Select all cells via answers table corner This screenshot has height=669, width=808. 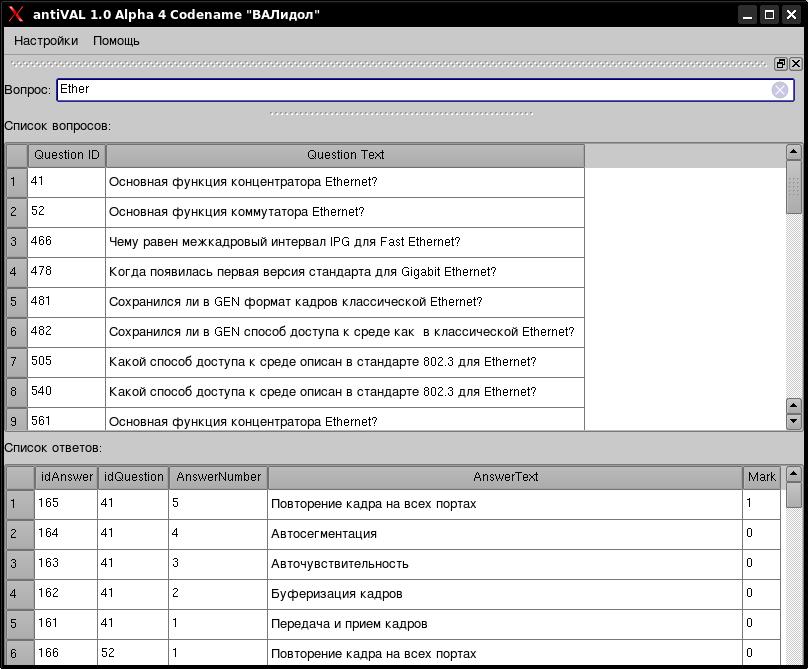20,478
